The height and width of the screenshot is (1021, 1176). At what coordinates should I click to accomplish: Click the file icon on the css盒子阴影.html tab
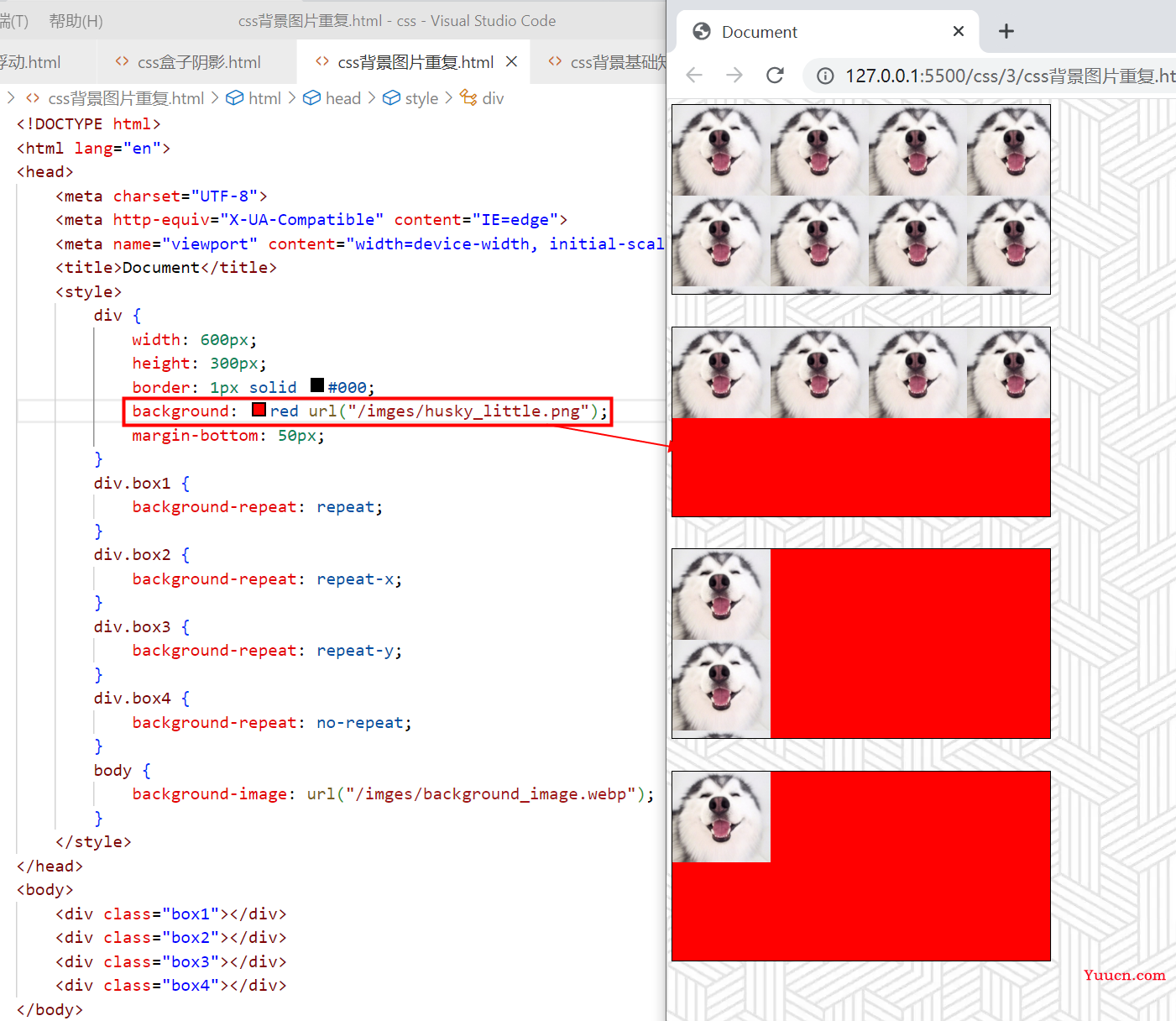pyautogui.click(x=122, y=61)
